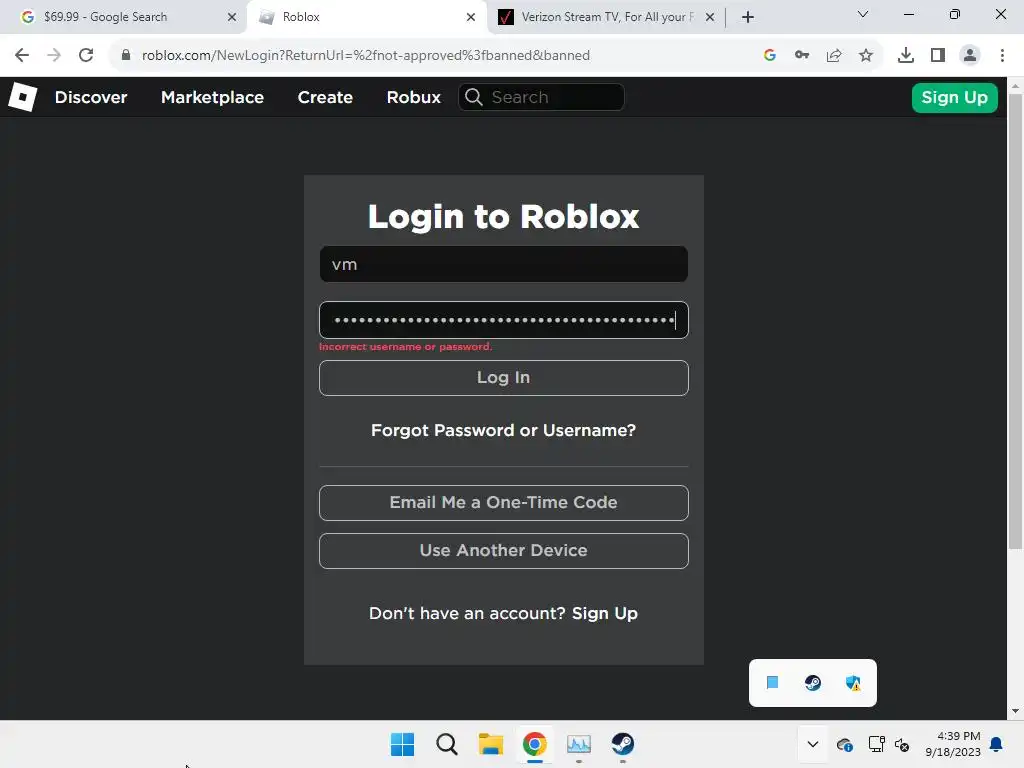Click the Roblox Search box
The width and height of the screenshot is (1024, 768).
point(541,97)
